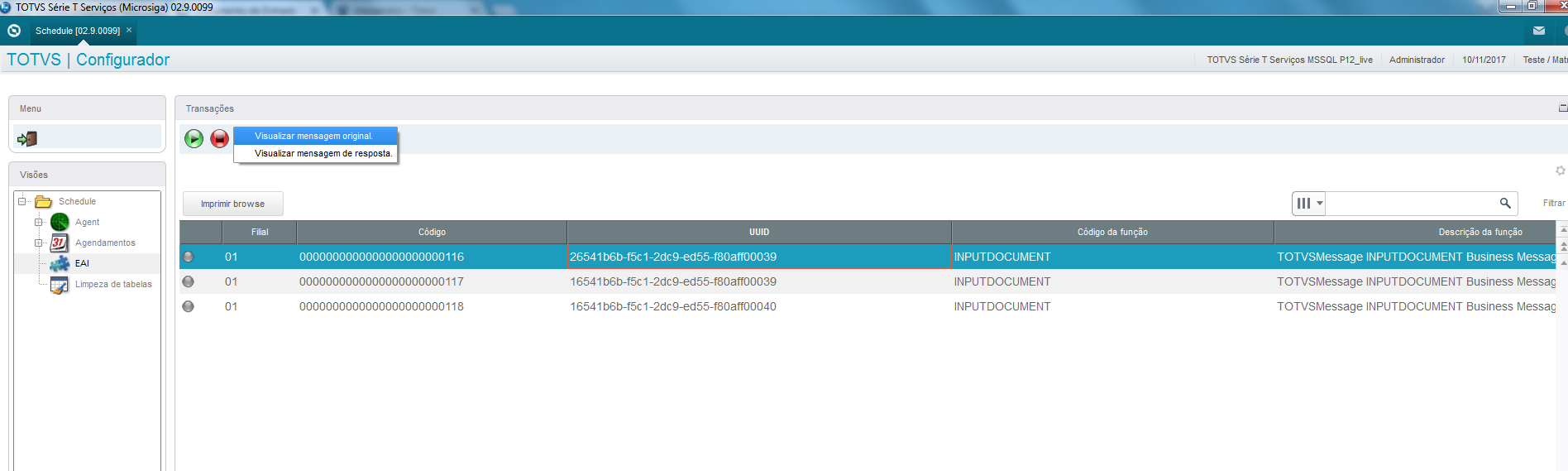The image size is (1568, 471).
Task: Click INPUTDOCUMENT cell in row ending 118
Action: click(1112, 306)
